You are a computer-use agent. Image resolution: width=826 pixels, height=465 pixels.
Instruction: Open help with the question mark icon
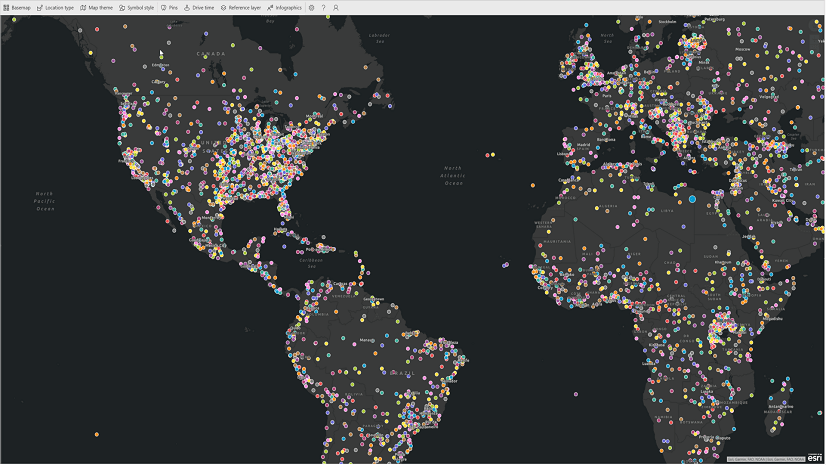323,8
